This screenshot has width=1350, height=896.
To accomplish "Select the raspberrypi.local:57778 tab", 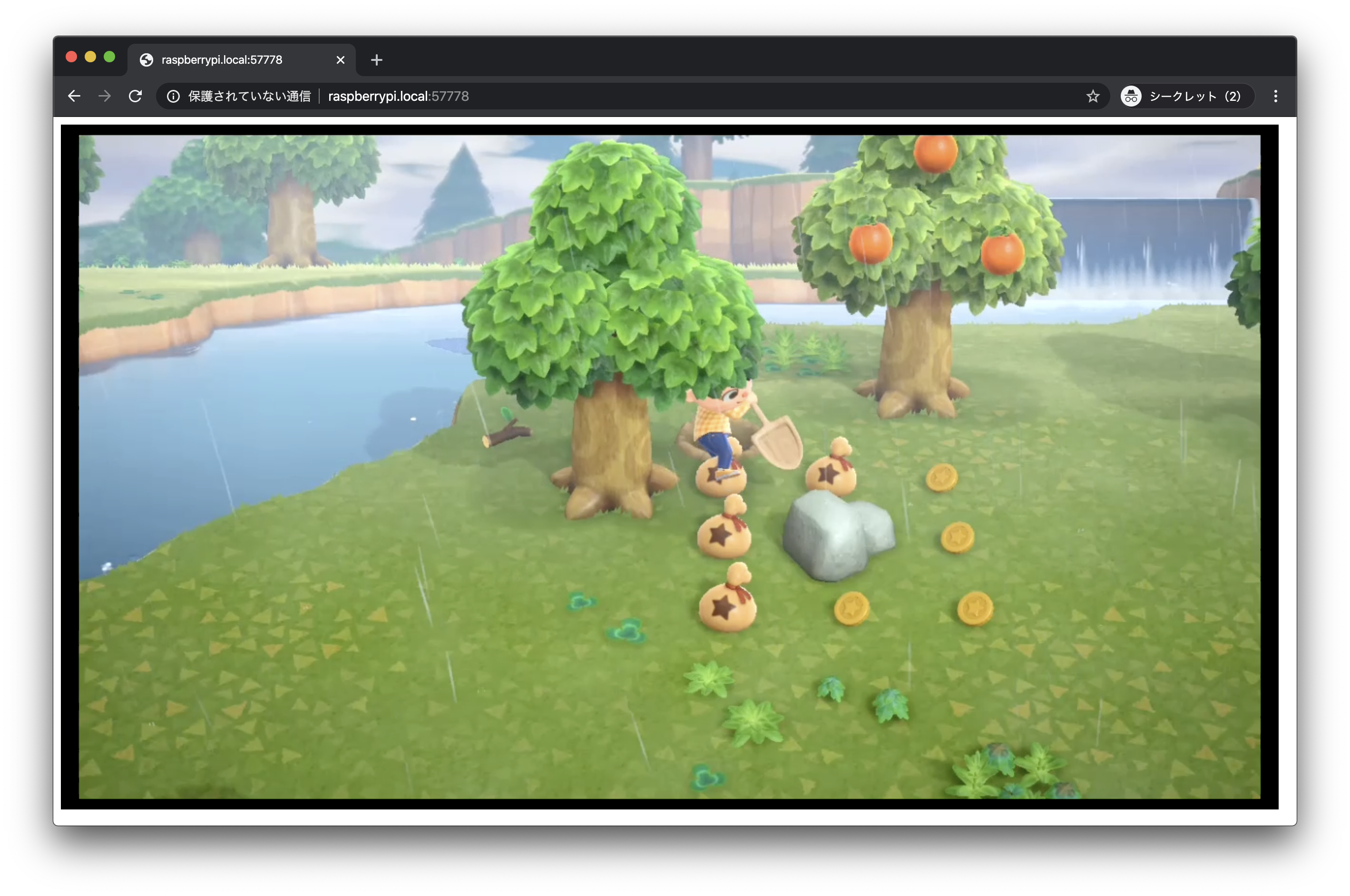I will click(241, 60).
